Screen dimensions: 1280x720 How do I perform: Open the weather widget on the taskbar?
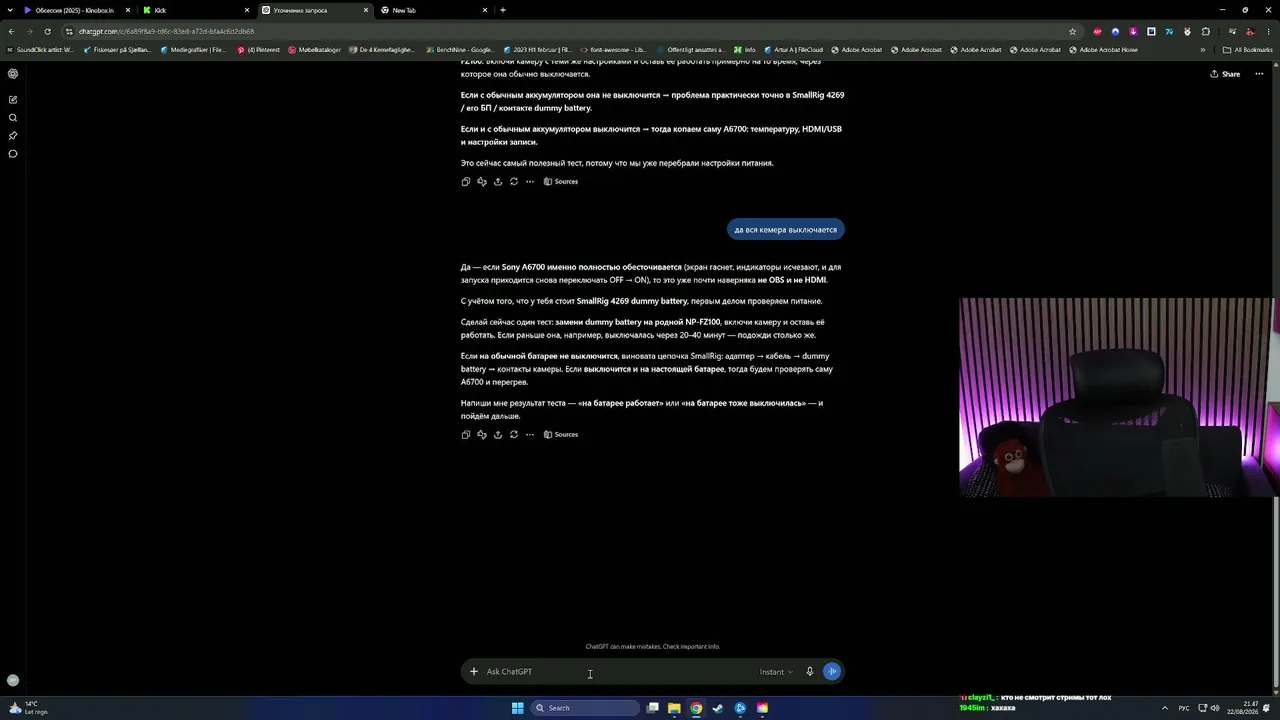[x=28, y=708]
